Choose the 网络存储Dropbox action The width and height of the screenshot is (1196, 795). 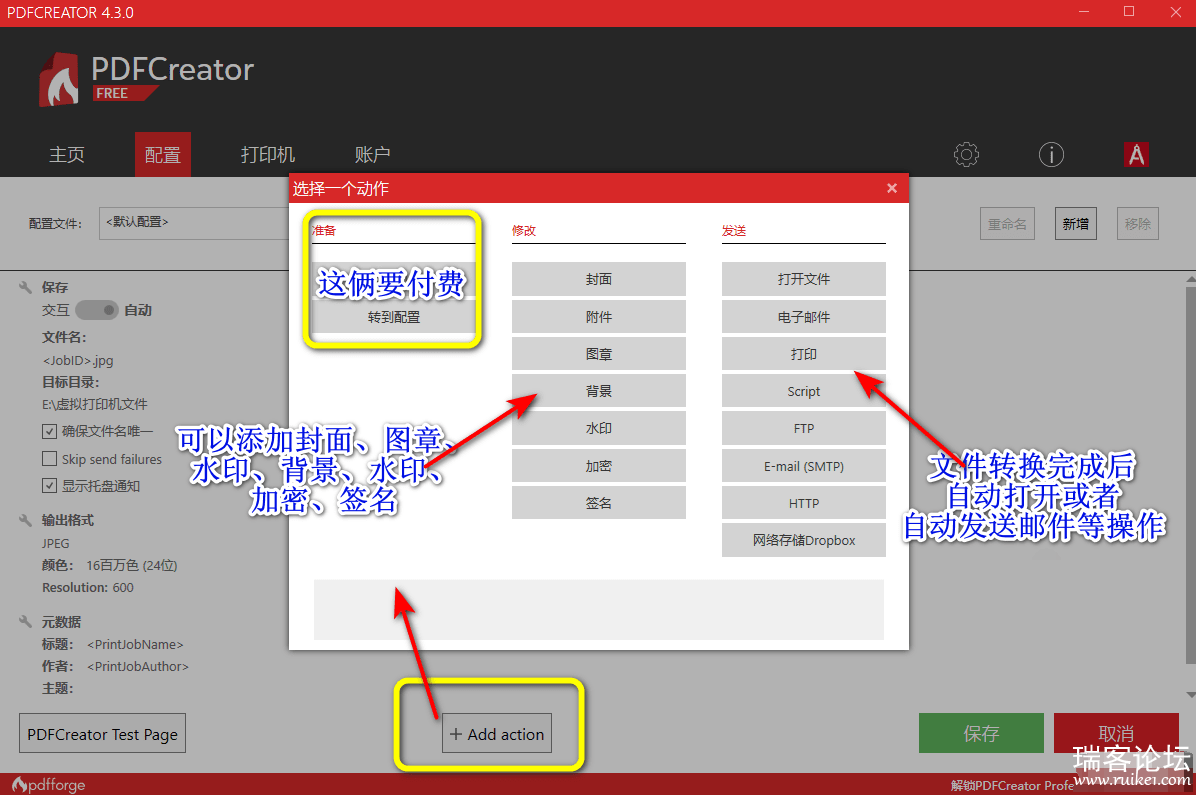804,540
